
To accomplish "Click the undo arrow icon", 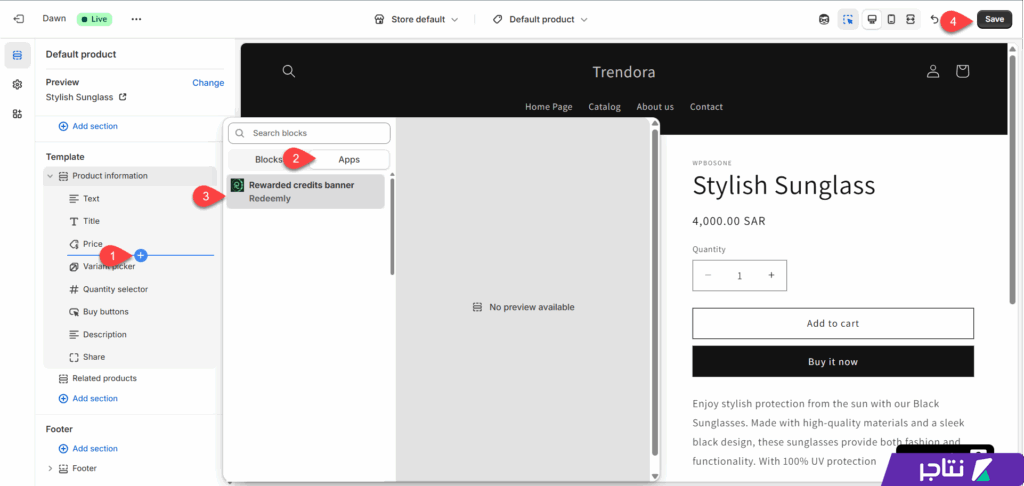I will pyautogui.click(x=934, y=19).
